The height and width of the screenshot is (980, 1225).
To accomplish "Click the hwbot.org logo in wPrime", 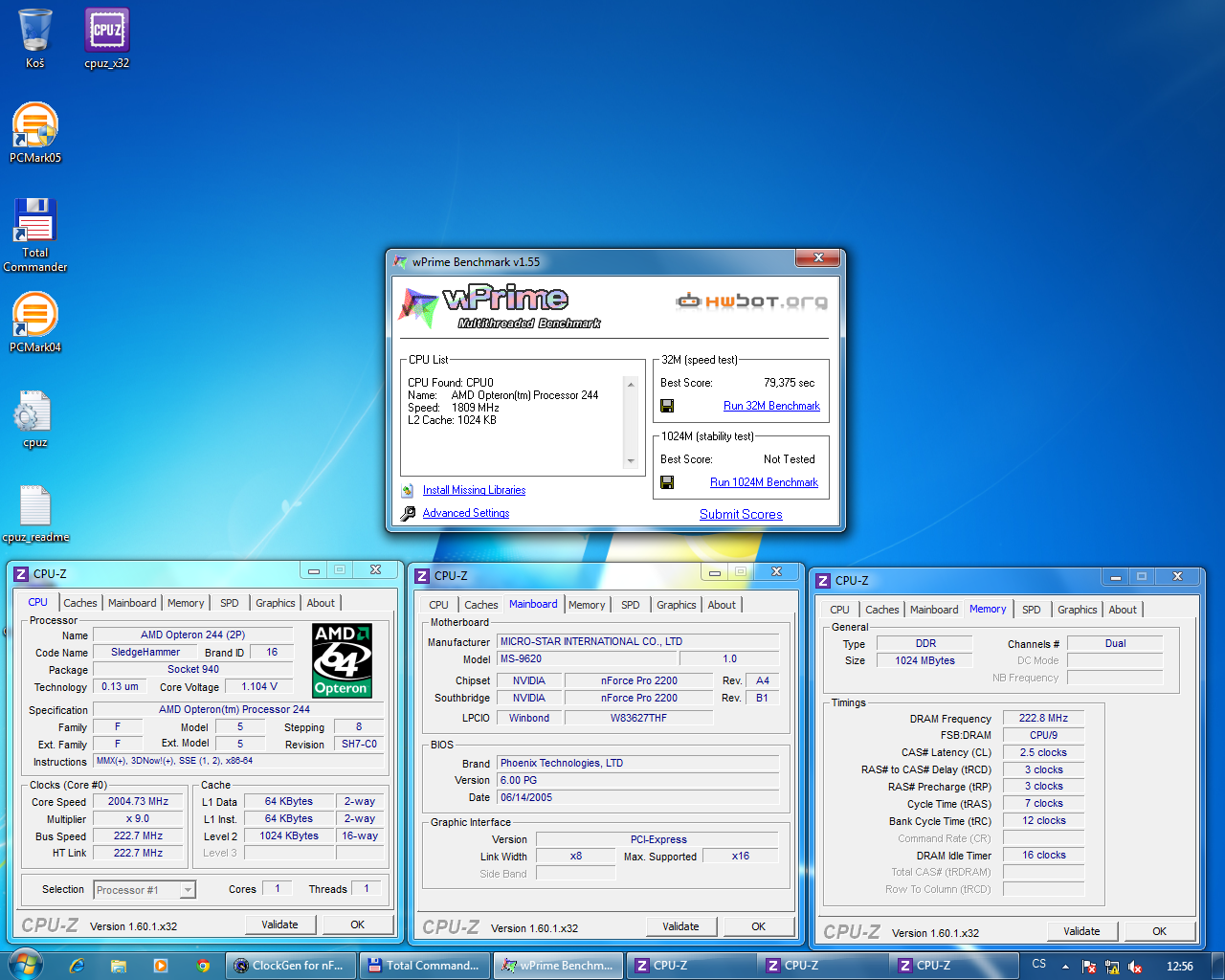I will (752, 301).
